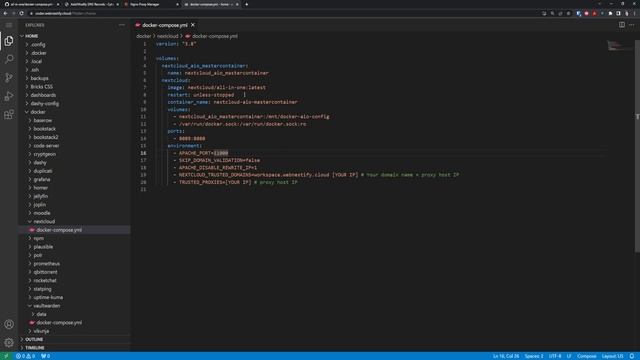Expand the TIMELINE section

click(x=75, y=348)
